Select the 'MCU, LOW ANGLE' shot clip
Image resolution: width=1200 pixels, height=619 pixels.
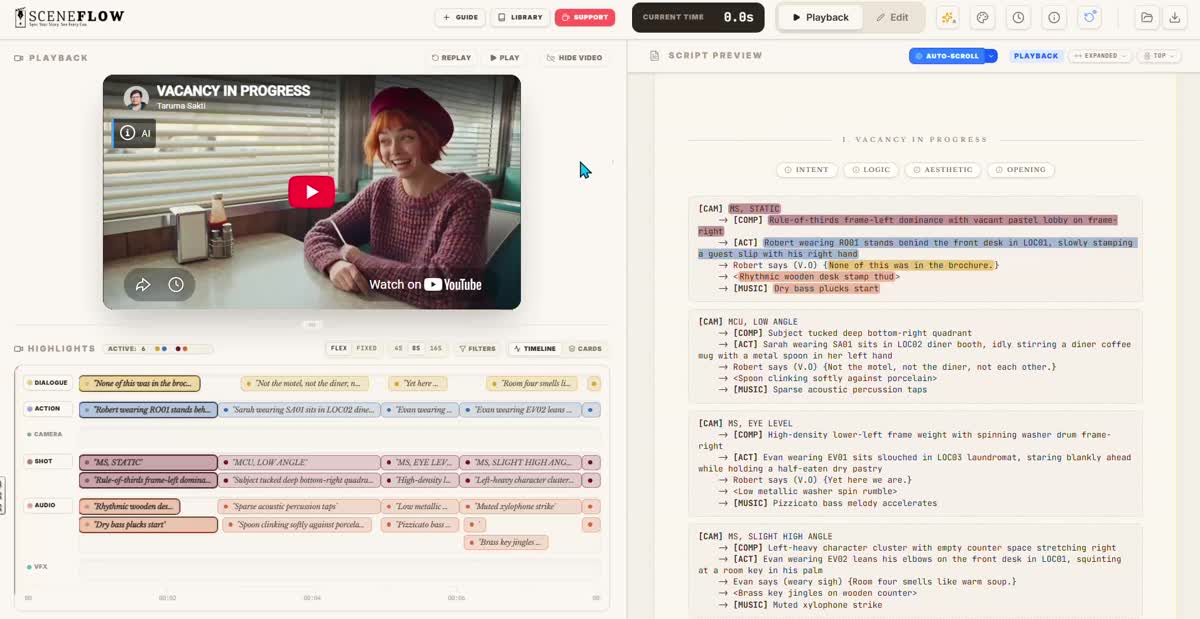pyautogui.click(x=299, y=463)
